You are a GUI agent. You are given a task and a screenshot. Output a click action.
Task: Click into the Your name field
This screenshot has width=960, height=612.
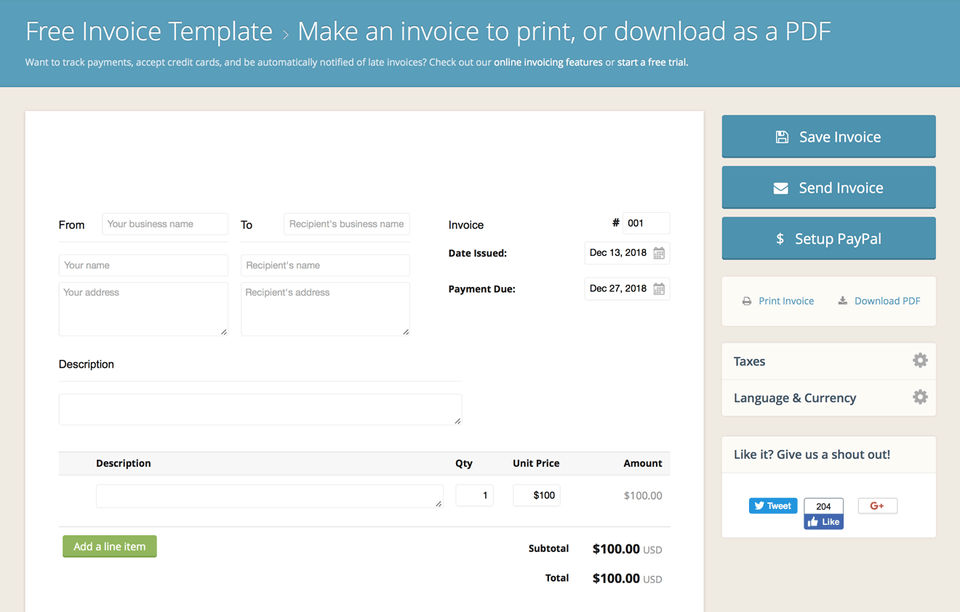(143, 266)
